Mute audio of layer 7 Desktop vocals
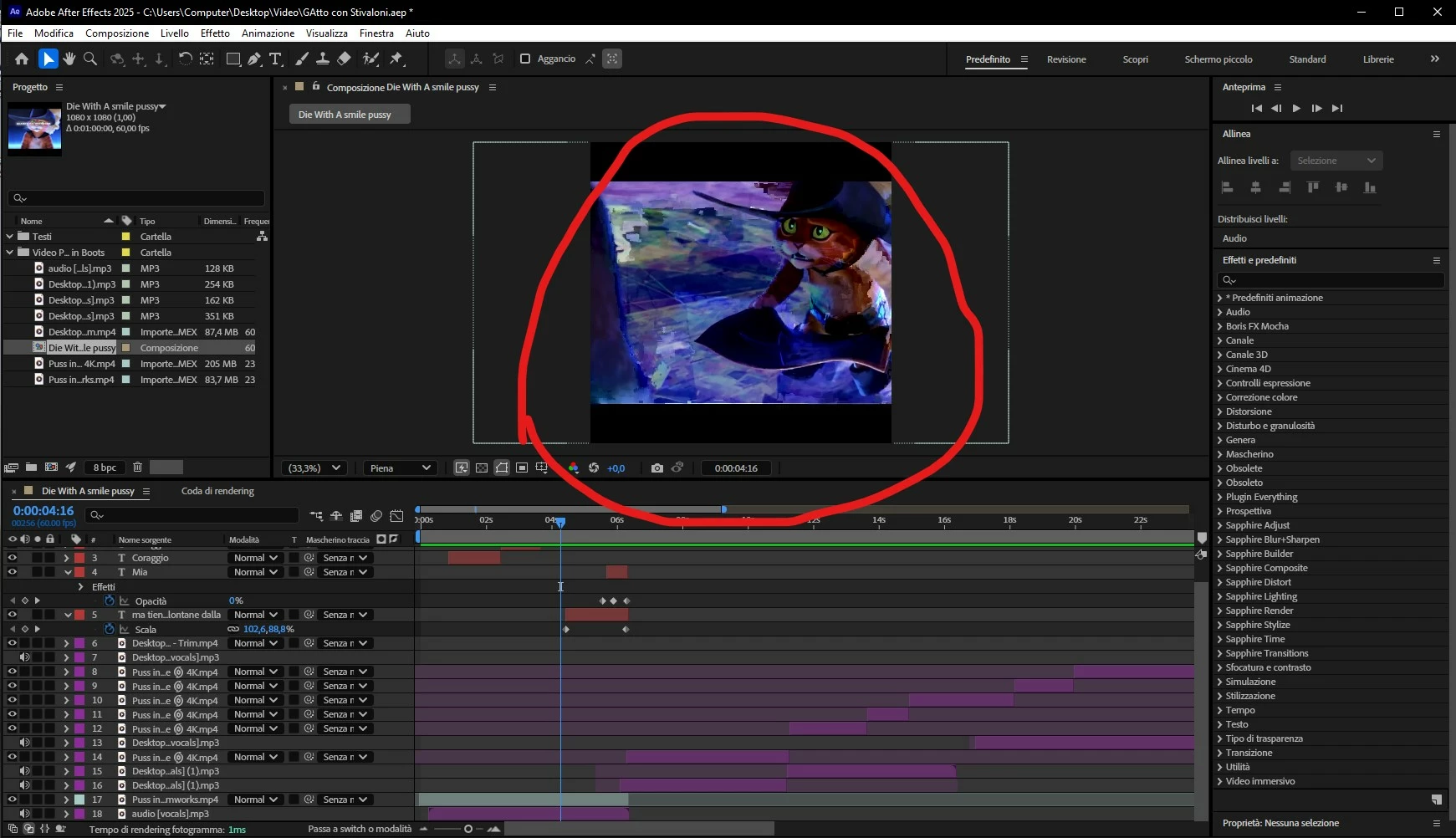Screen dimensions: 1456x838 (25, 657)
